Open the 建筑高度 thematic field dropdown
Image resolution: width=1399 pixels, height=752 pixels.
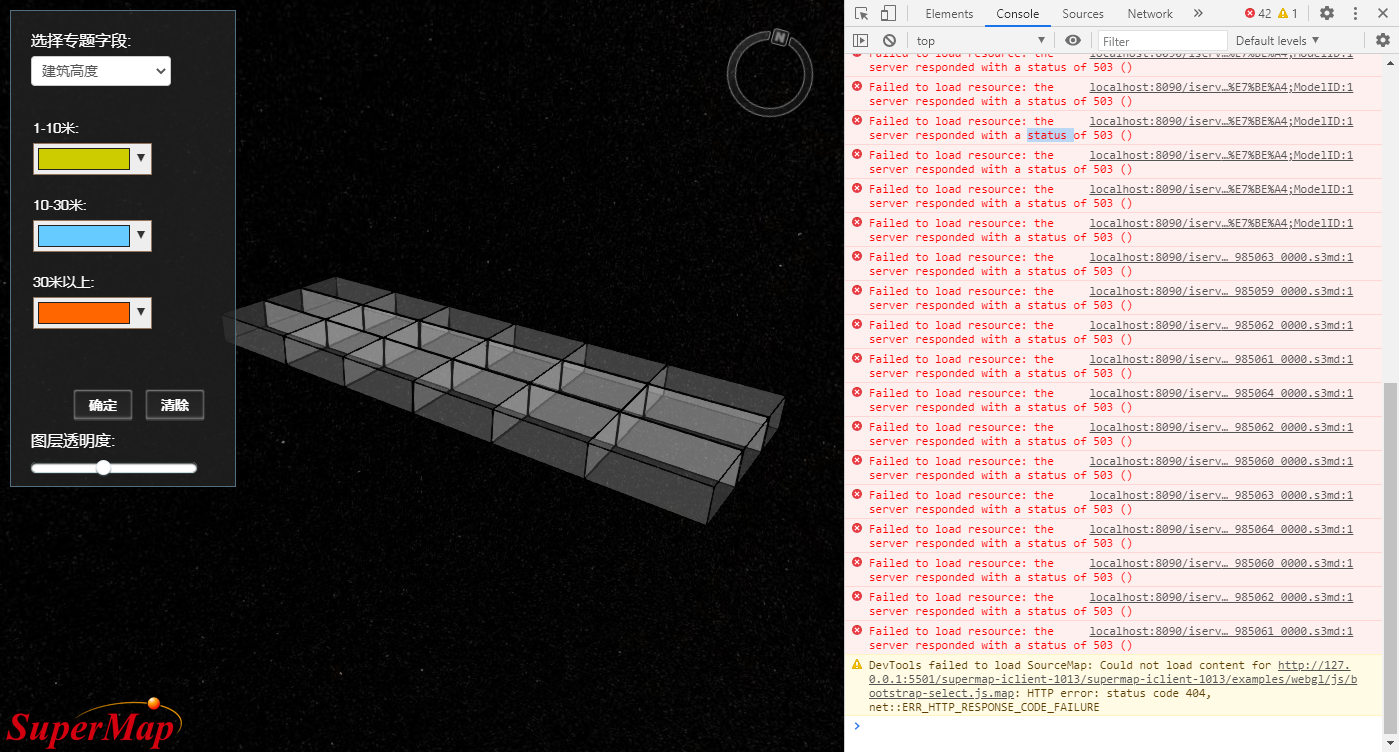(x=101, y=71)
